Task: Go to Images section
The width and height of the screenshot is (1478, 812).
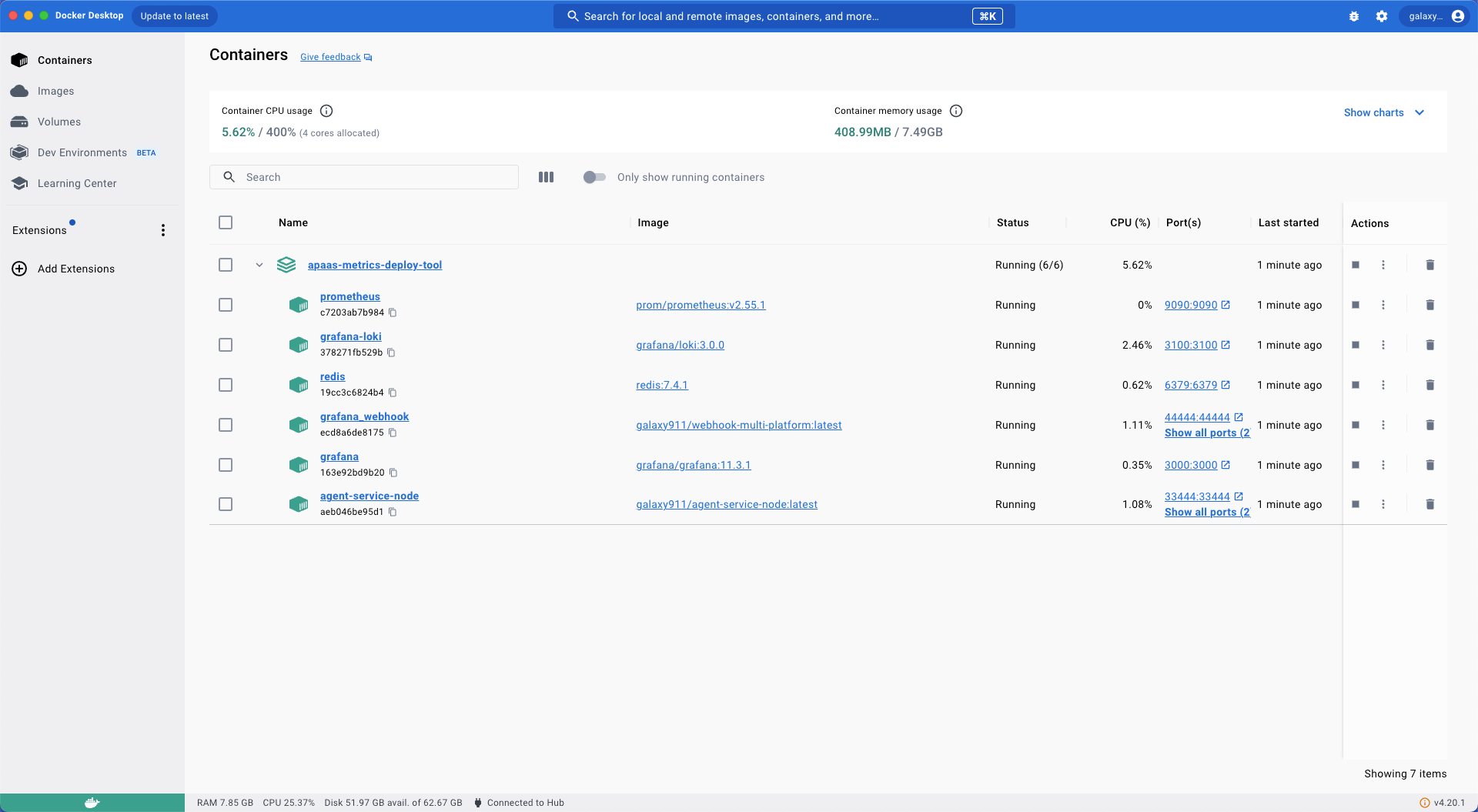Action: (92, 91)
